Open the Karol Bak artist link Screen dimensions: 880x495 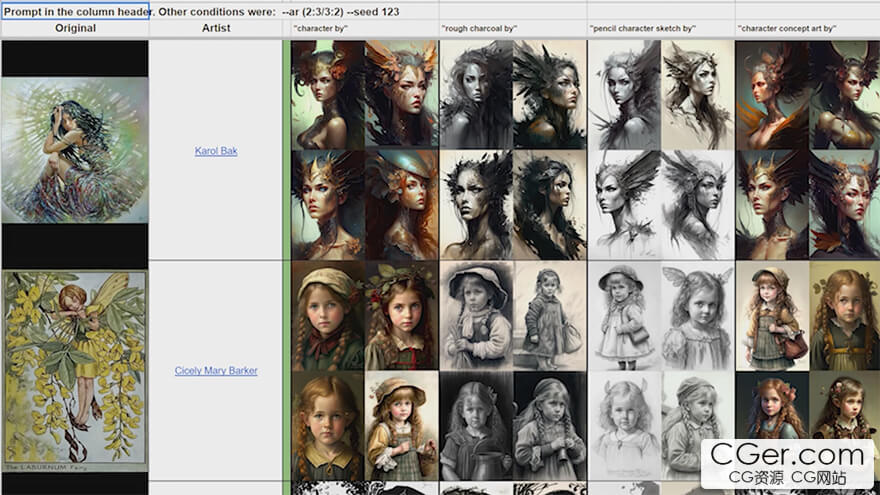216,151
